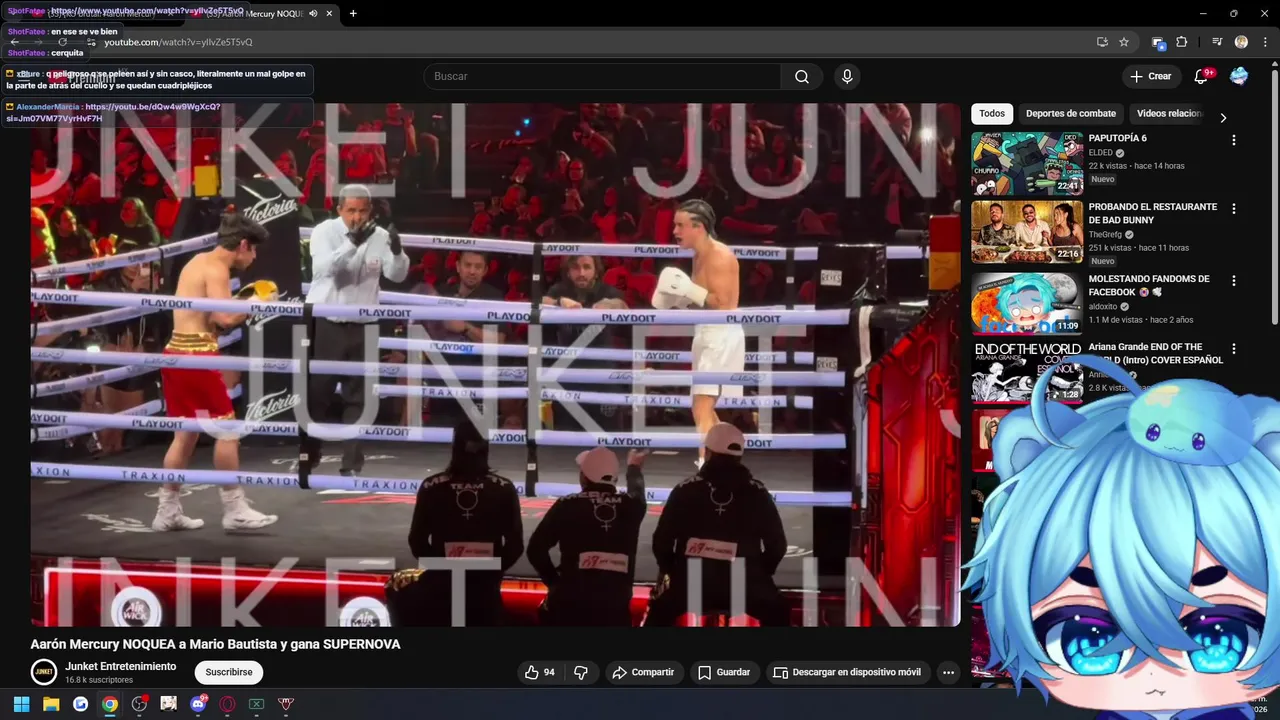Viewport: 1280px width, 720px height.
Task: Open Chrome from the taskbar
Action: [110, 704]
